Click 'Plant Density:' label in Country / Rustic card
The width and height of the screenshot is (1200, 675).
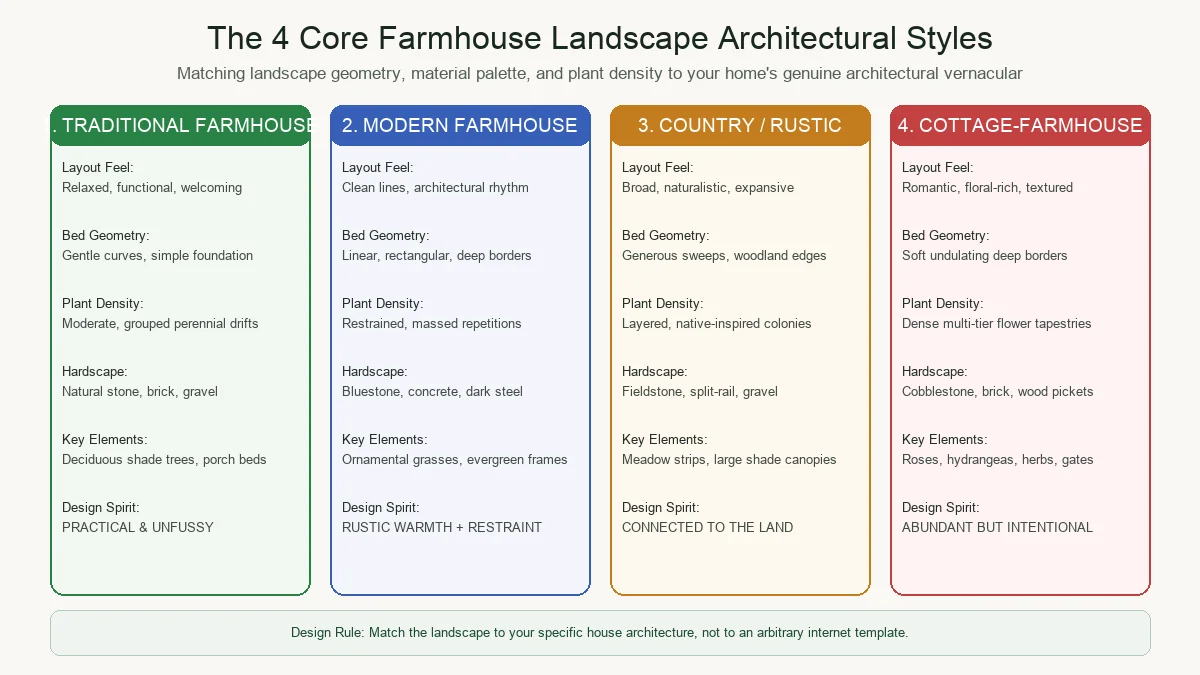663,303
